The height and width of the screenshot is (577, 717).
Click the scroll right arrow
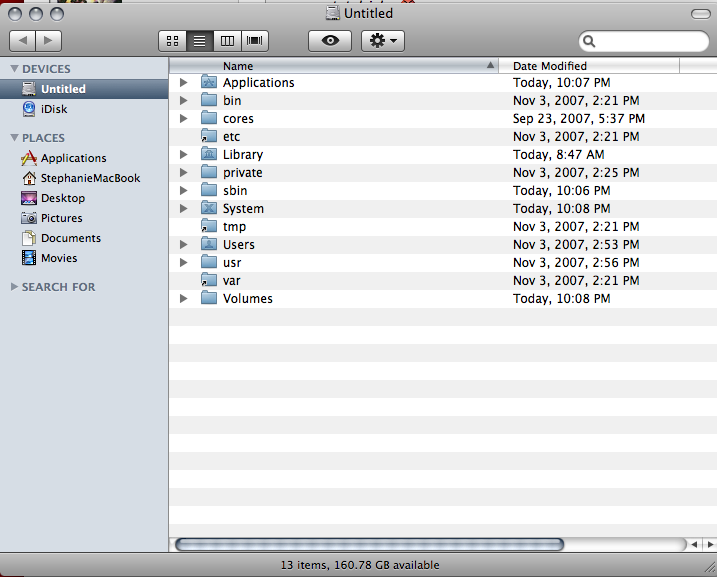point(709,545)
